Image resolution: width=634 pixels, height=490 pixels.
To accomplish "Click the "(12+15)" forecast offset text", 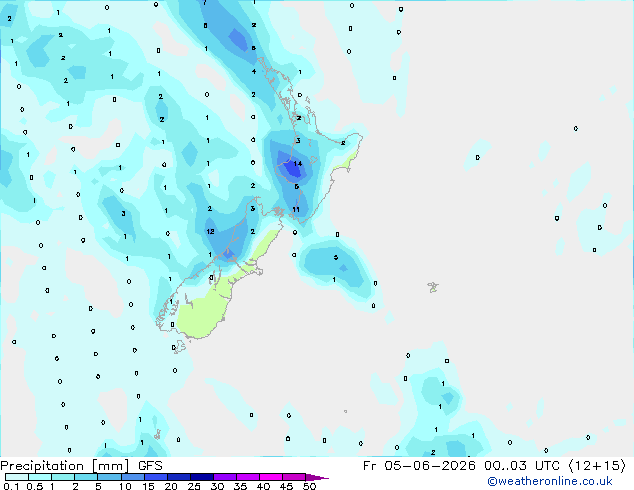I will [x=597, y=466].
